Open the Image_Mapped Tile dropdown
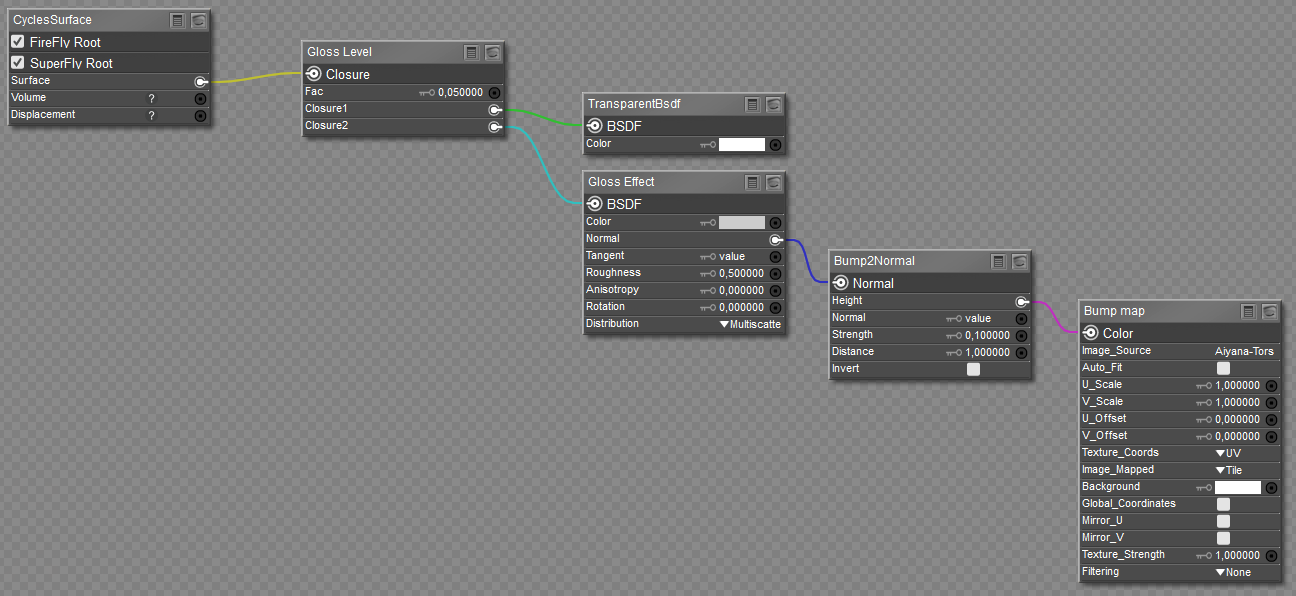The height and width of the screenshot is (596, 1296). pyautogui.click(x=1229, y=470)
